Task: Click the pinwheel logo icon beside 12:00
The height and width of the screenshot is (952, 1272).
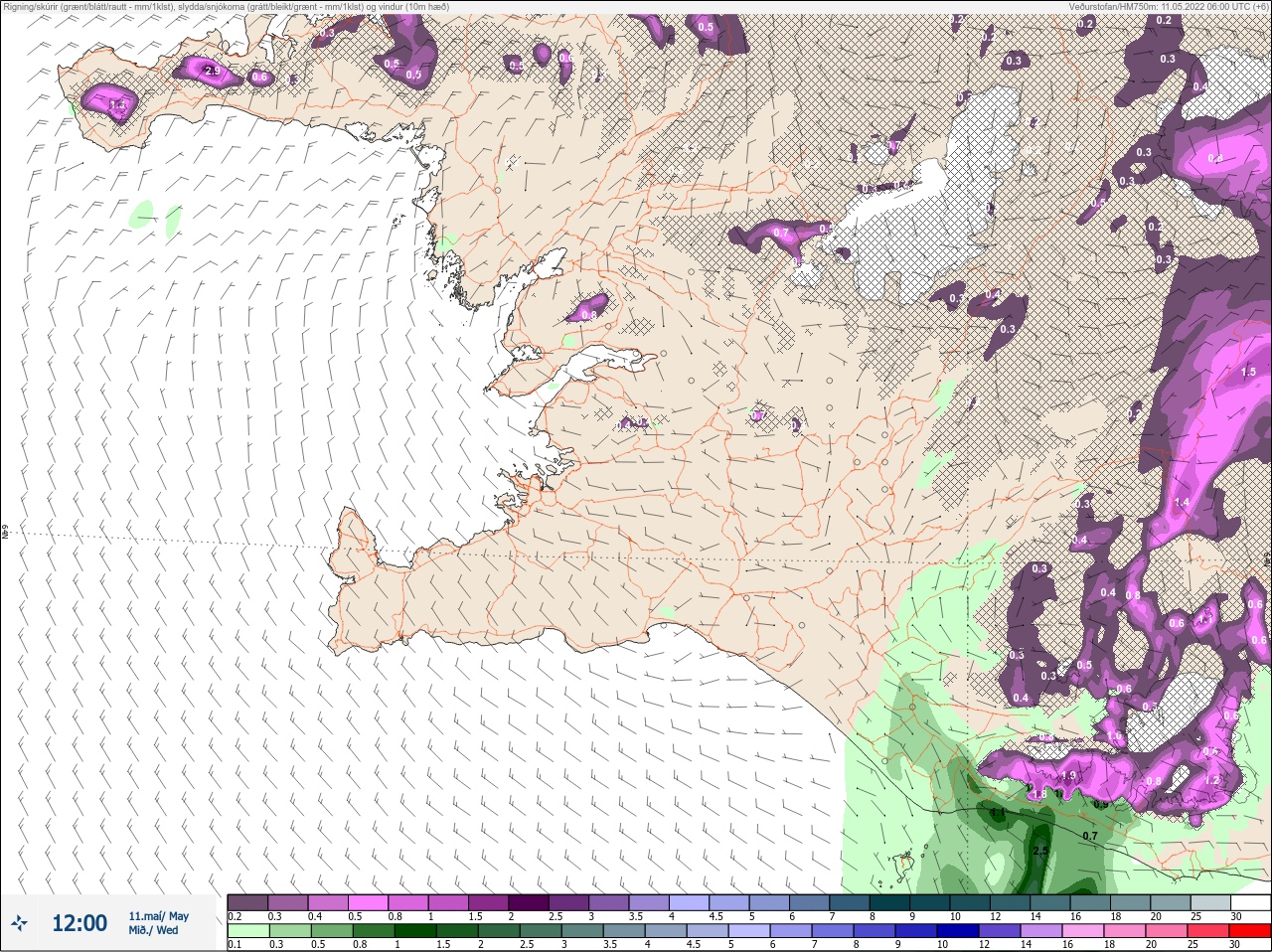Action: click(x=20, y=923)
